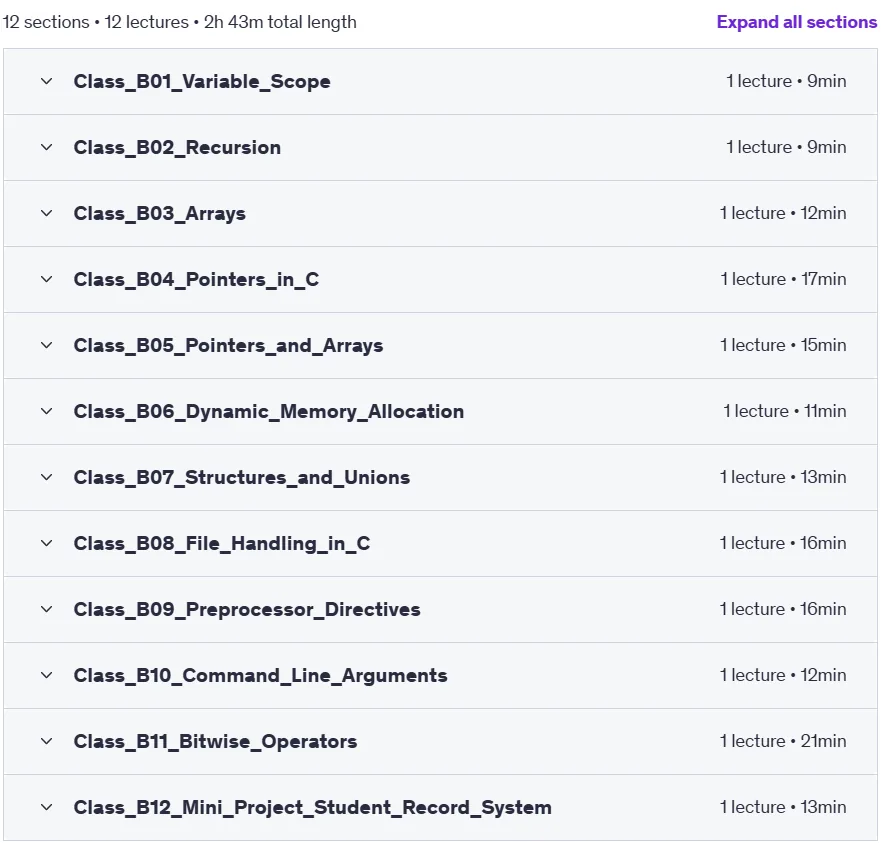The height and width of the screenshot is (843, 881).
Task: Open chevron for Class_B05_Pointers_and_Arrays
Action: 47,345
